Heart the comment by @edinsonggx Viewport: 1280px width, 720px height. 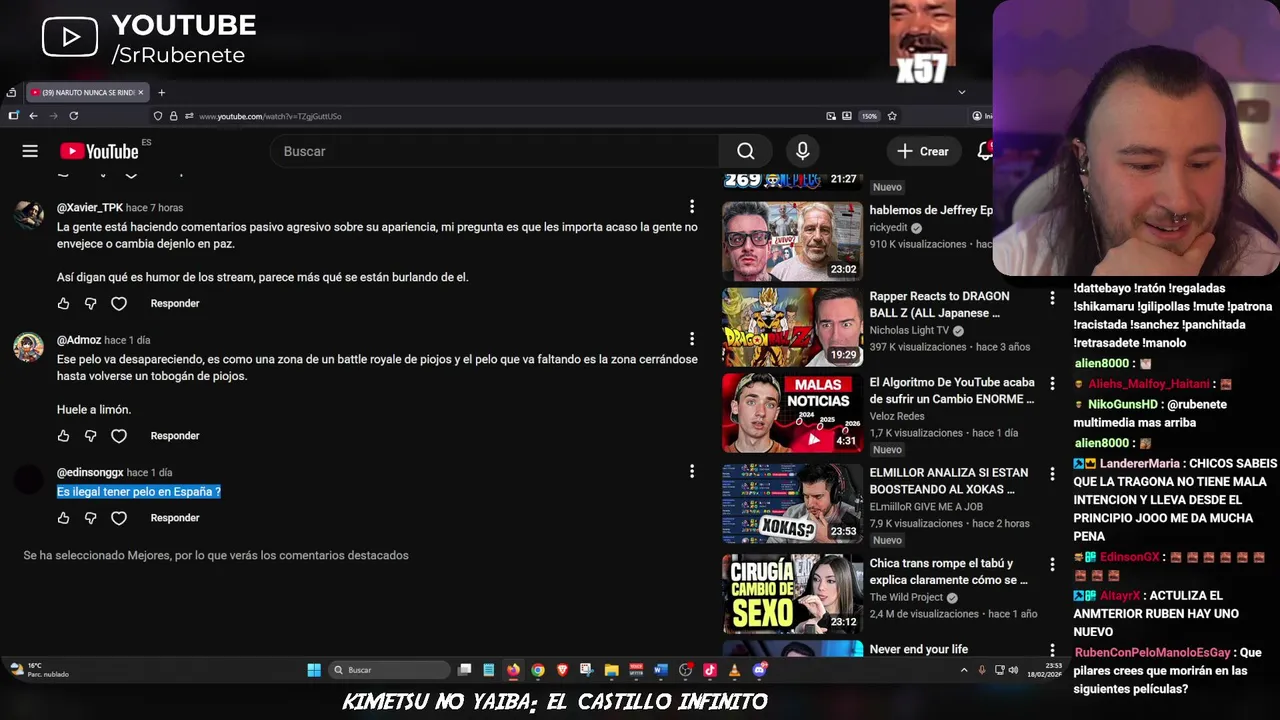click(x=119, y=518)
